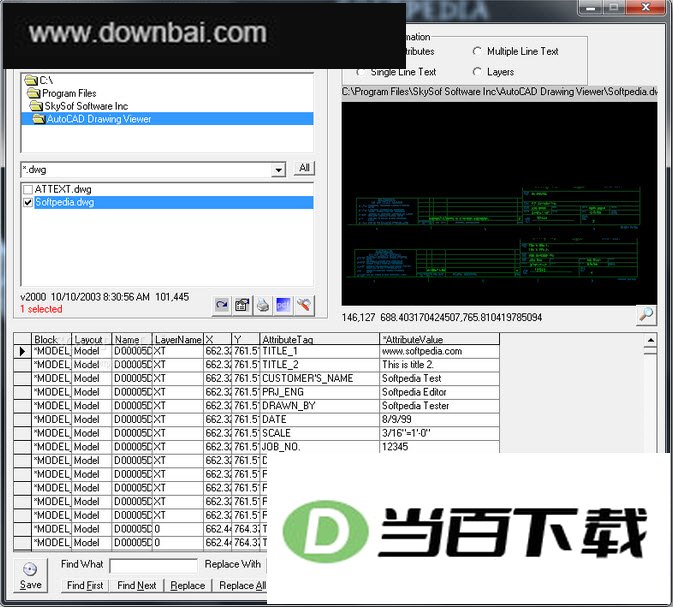Click the DATE tag cell
The image size is (673, 607).
tap(319, 419)
